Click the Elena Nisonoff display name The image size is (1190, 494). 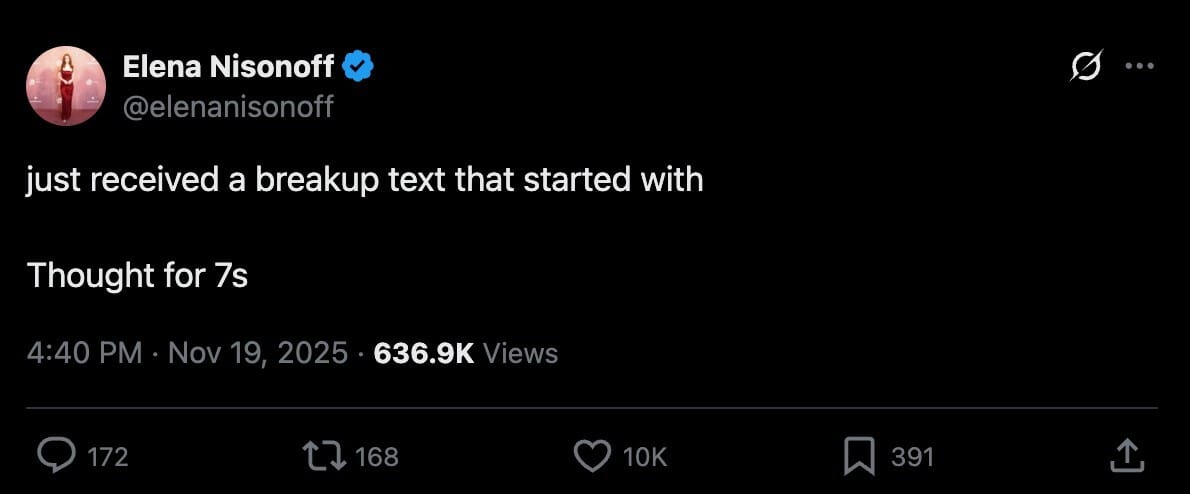[x=228, y=67]
